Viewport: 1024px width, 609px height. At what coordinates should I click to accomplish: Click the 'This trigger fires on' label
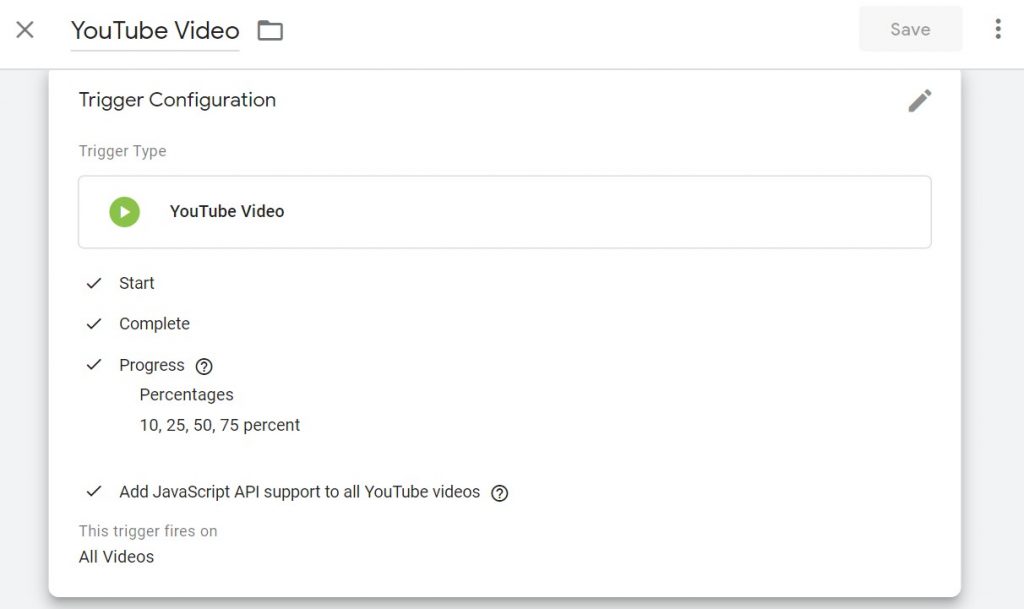[148, 531]
